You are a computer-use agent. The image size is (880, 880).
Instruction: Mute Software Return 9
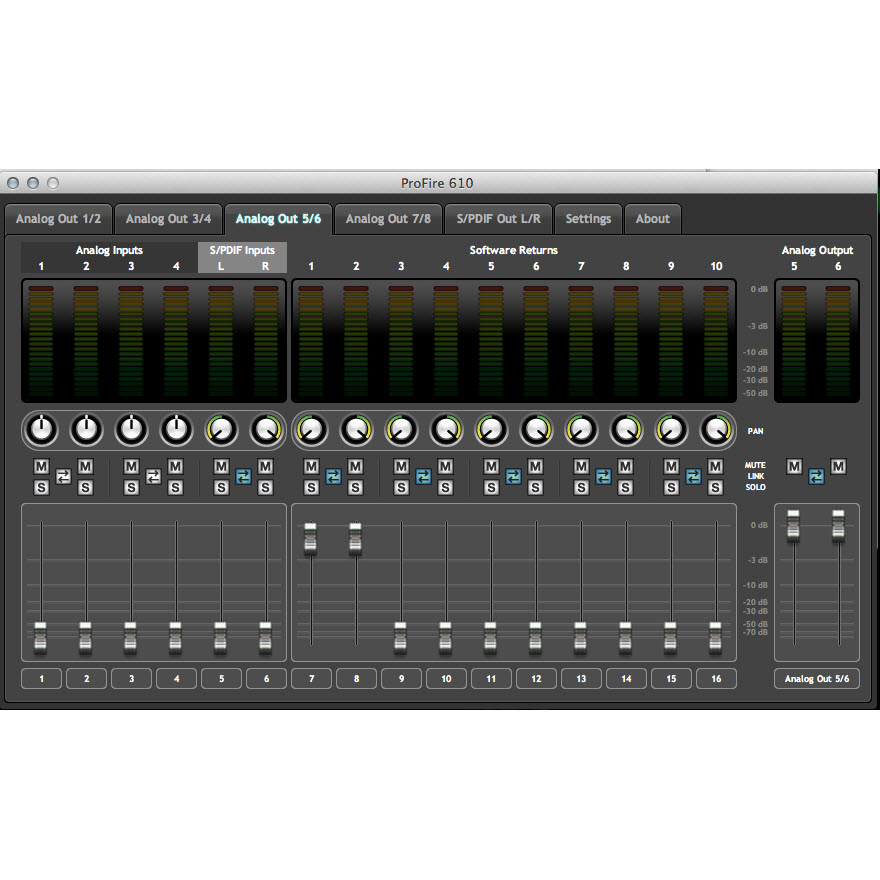[671, 466]
